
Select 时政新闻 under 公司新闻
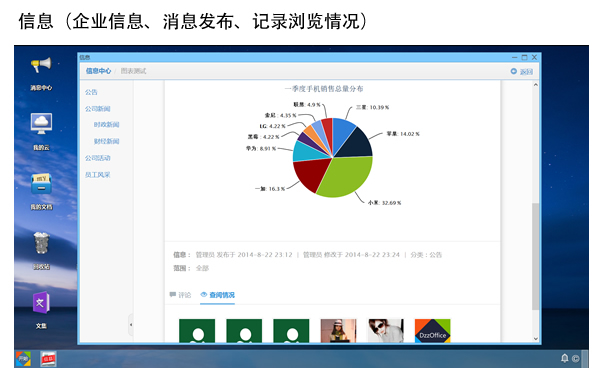coord(106,124)
